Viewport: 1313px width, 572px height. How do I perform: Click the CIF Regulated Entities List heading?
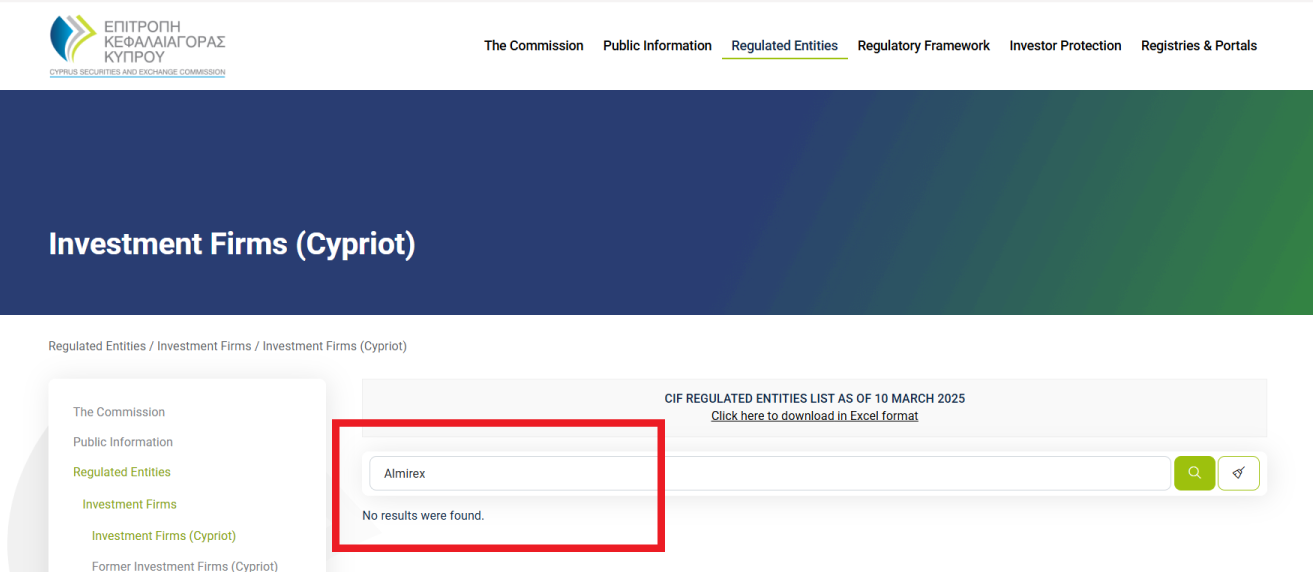(814, 398)
